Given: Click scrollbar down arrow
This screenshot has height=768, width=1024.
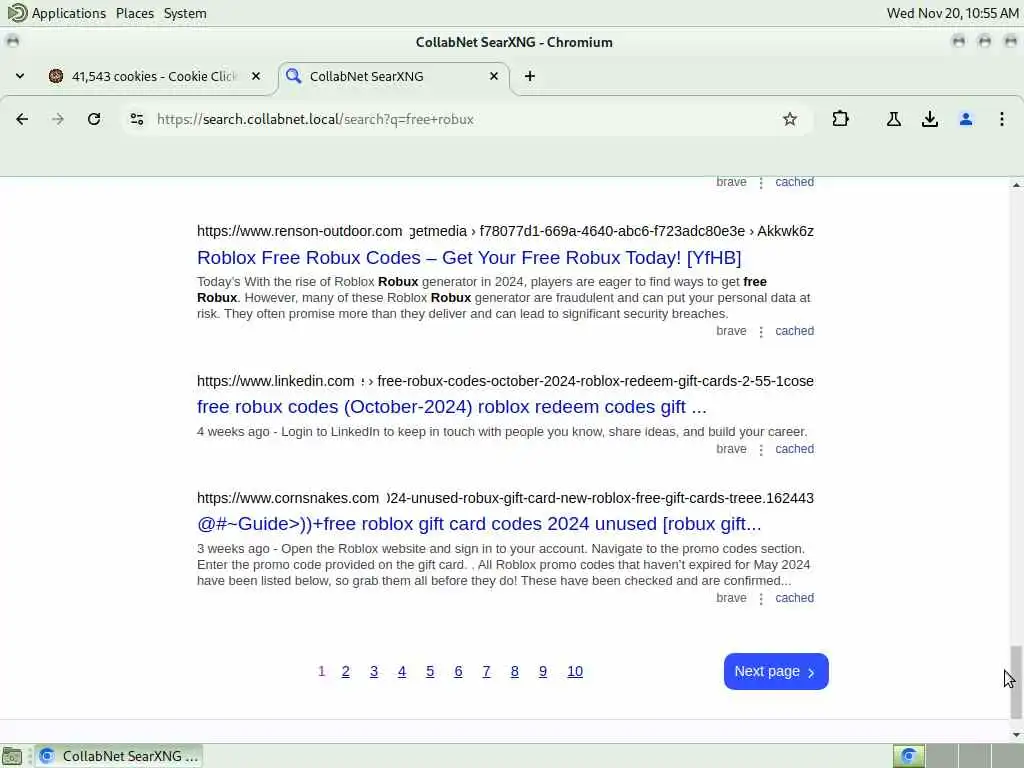Looking at the screenshot, I should point(1016,735).
